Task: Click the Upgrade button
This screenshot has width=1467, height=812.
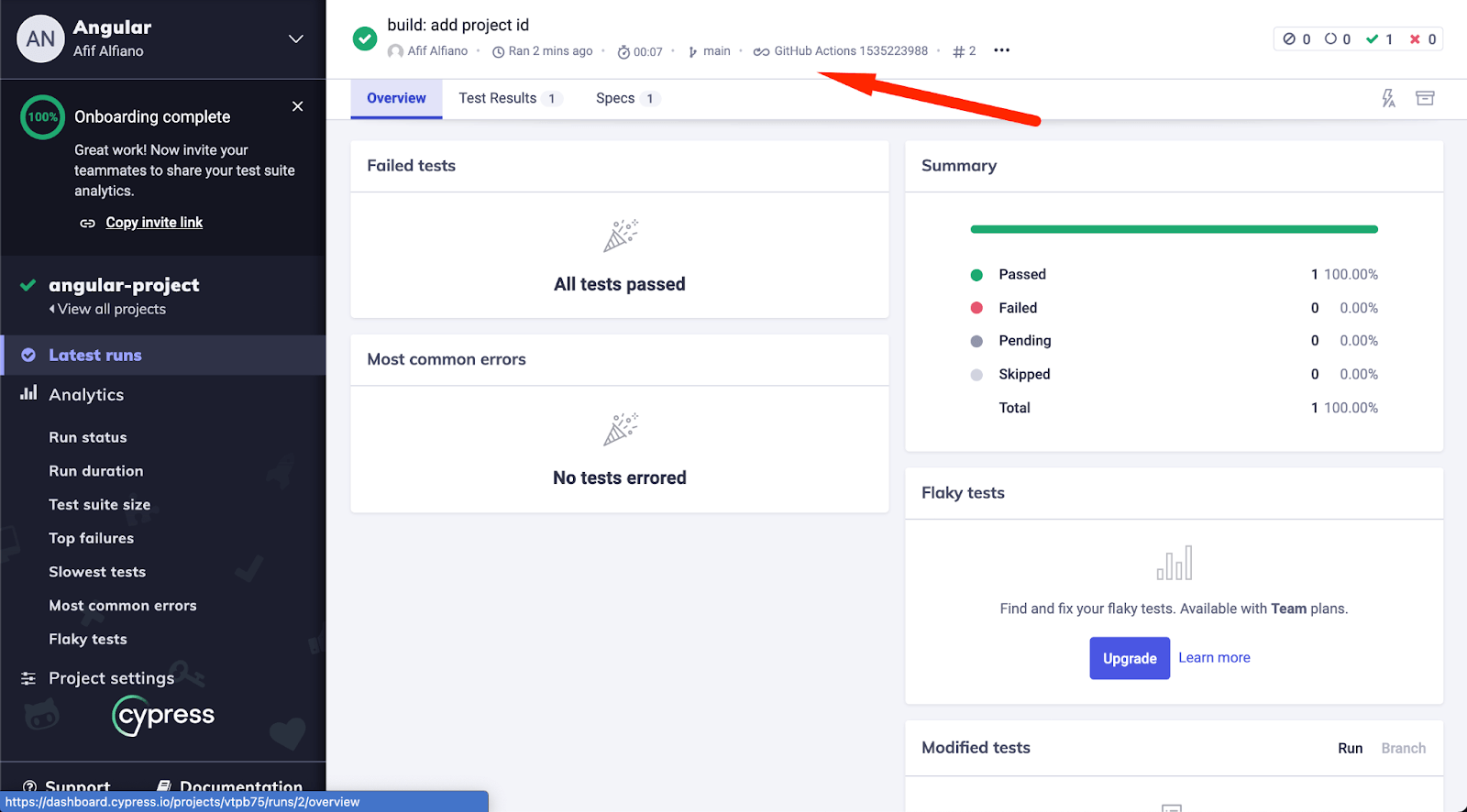Action: [1130, 658]
